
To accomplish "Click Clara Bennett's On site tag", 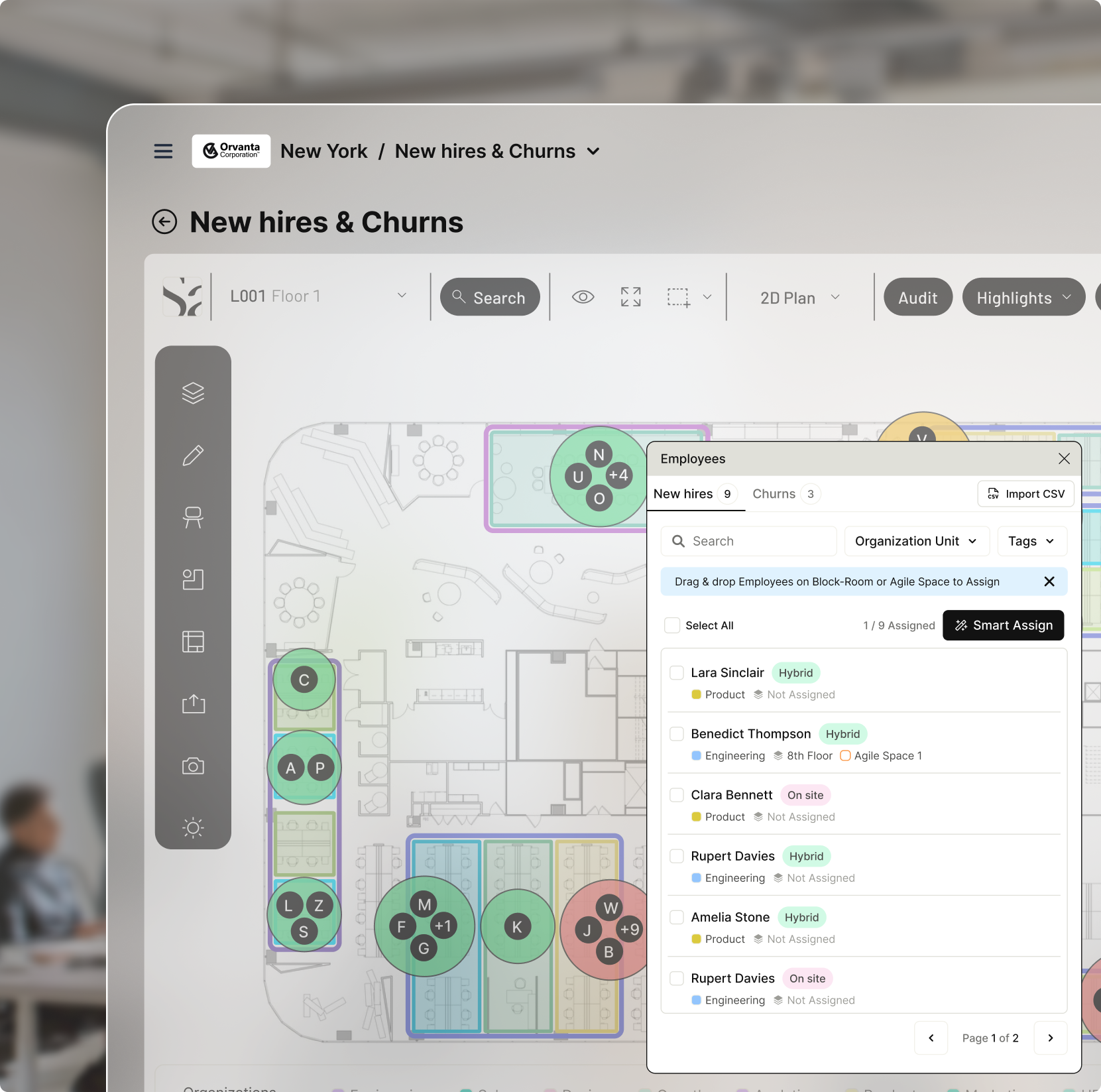I will click(x=805, y=795).
